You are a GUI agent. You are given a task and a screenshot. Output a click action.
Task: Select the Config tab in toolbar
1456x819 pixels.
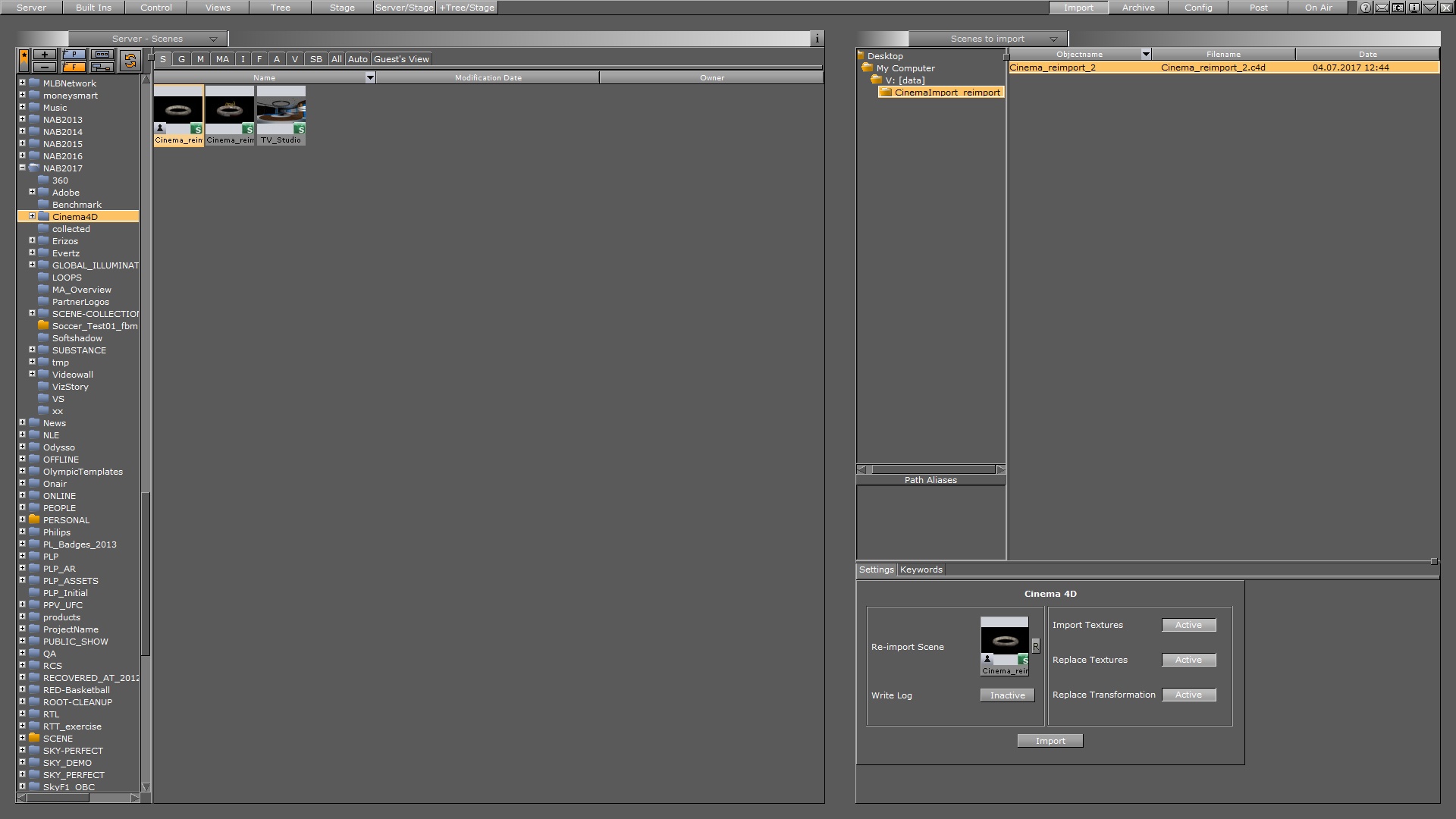click(x=1198, y=7)
